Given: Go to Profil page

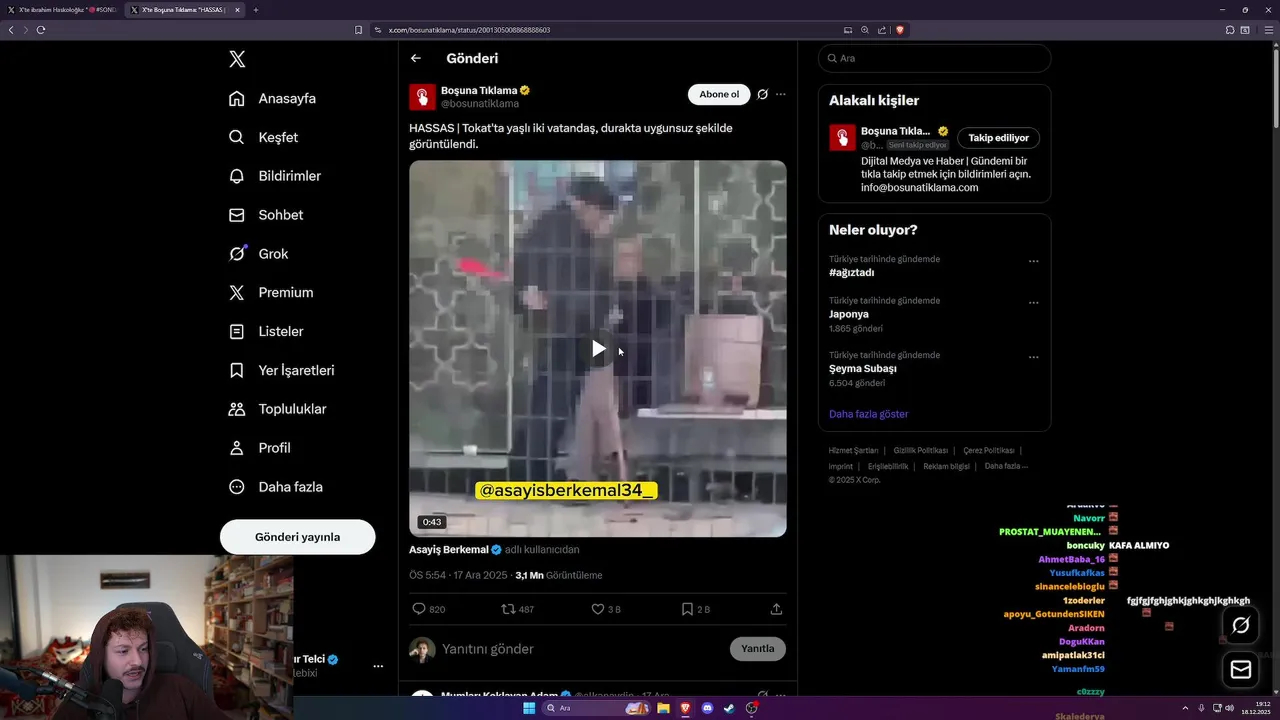Looking at the screenshot, I should point(260,448).
